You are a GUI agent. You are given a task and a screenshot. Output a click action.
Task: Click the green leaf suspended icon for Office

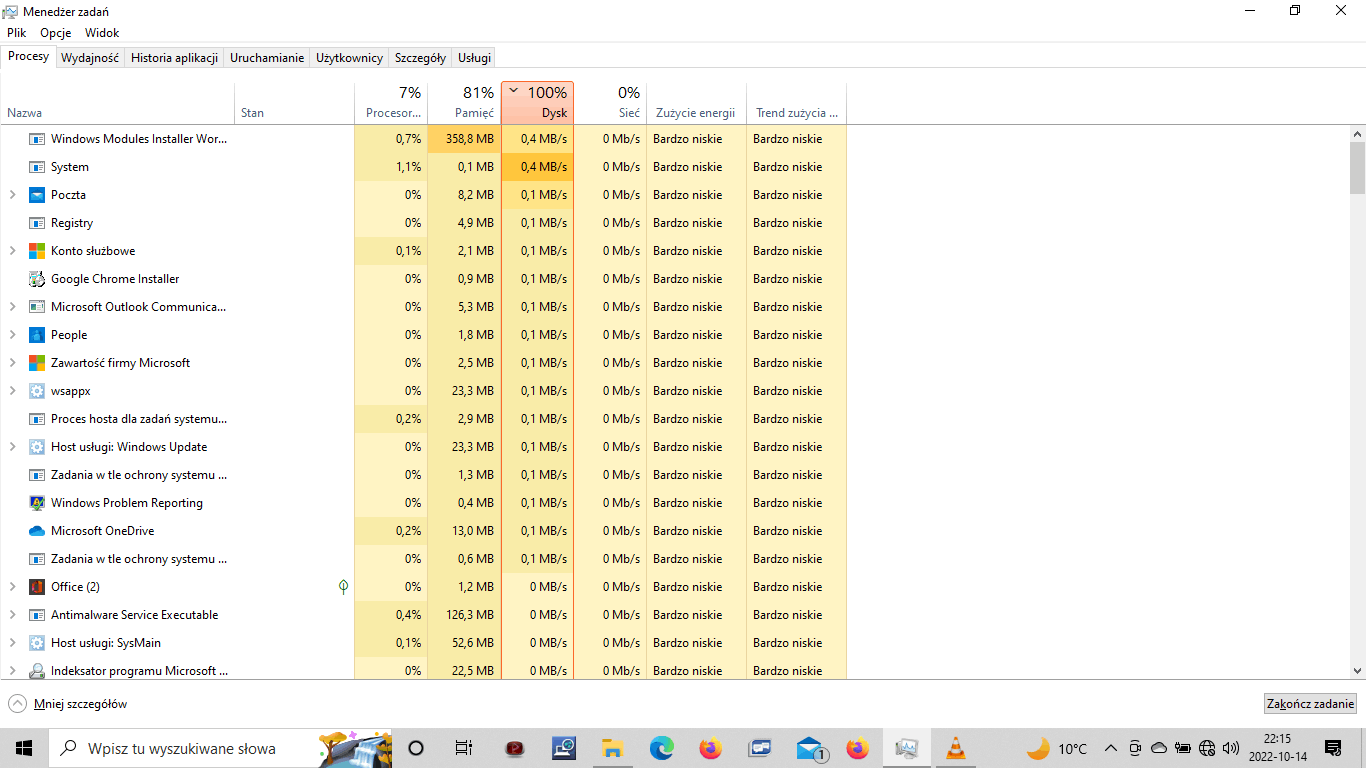pyautogui.click(x=343, y=587)
